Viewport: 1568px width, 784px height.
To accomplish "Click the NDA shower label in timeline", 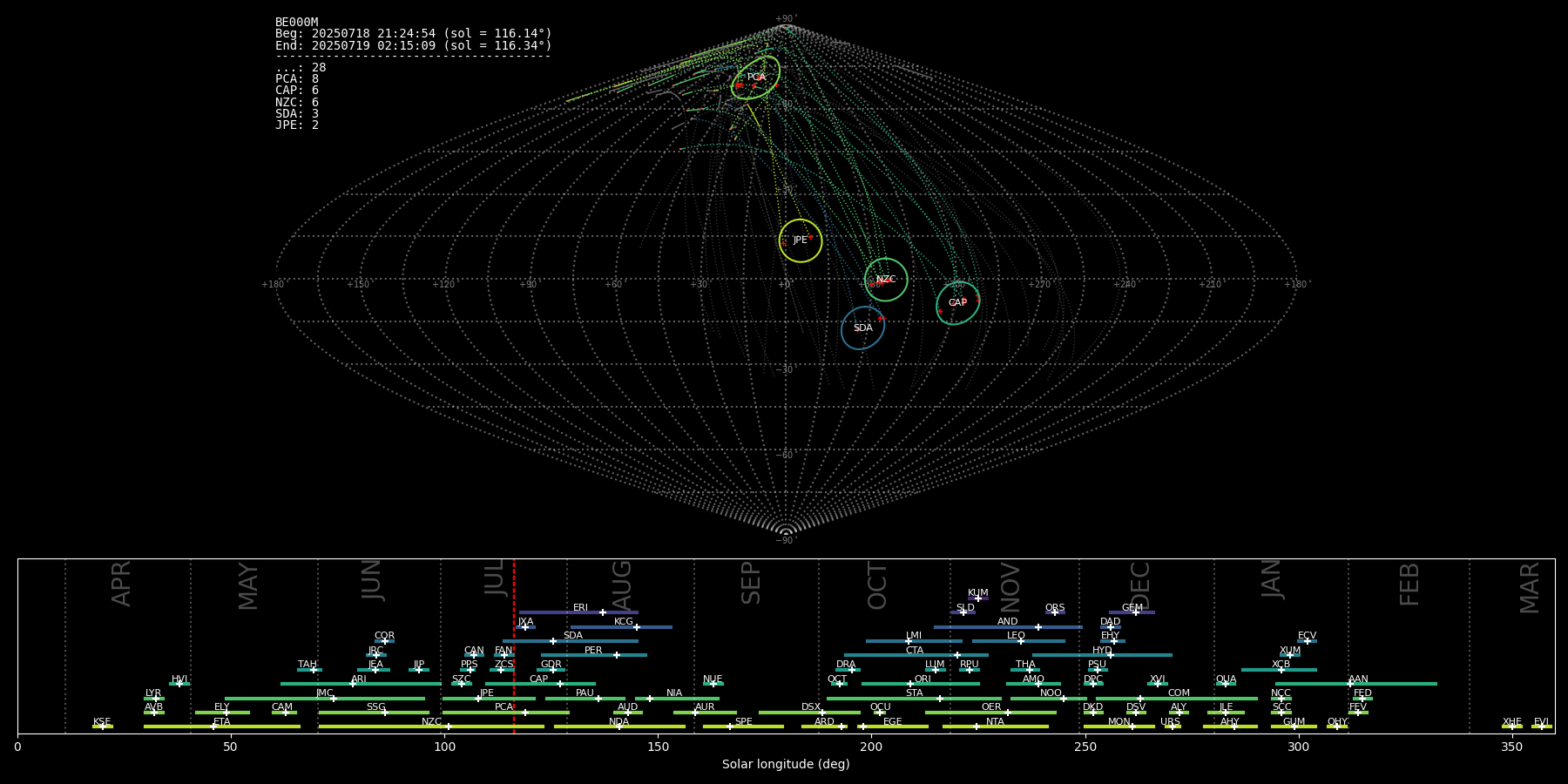I will click(x=619, y=722).
